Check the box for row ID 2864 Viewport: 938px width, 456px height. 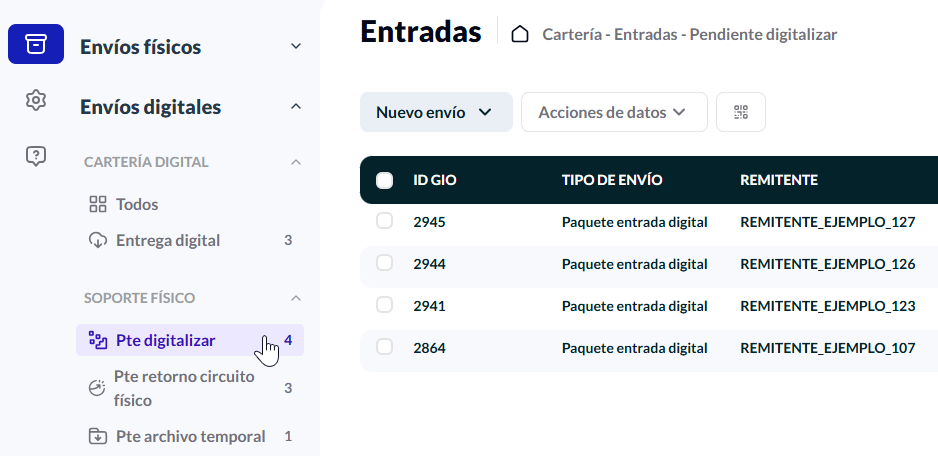384,346
